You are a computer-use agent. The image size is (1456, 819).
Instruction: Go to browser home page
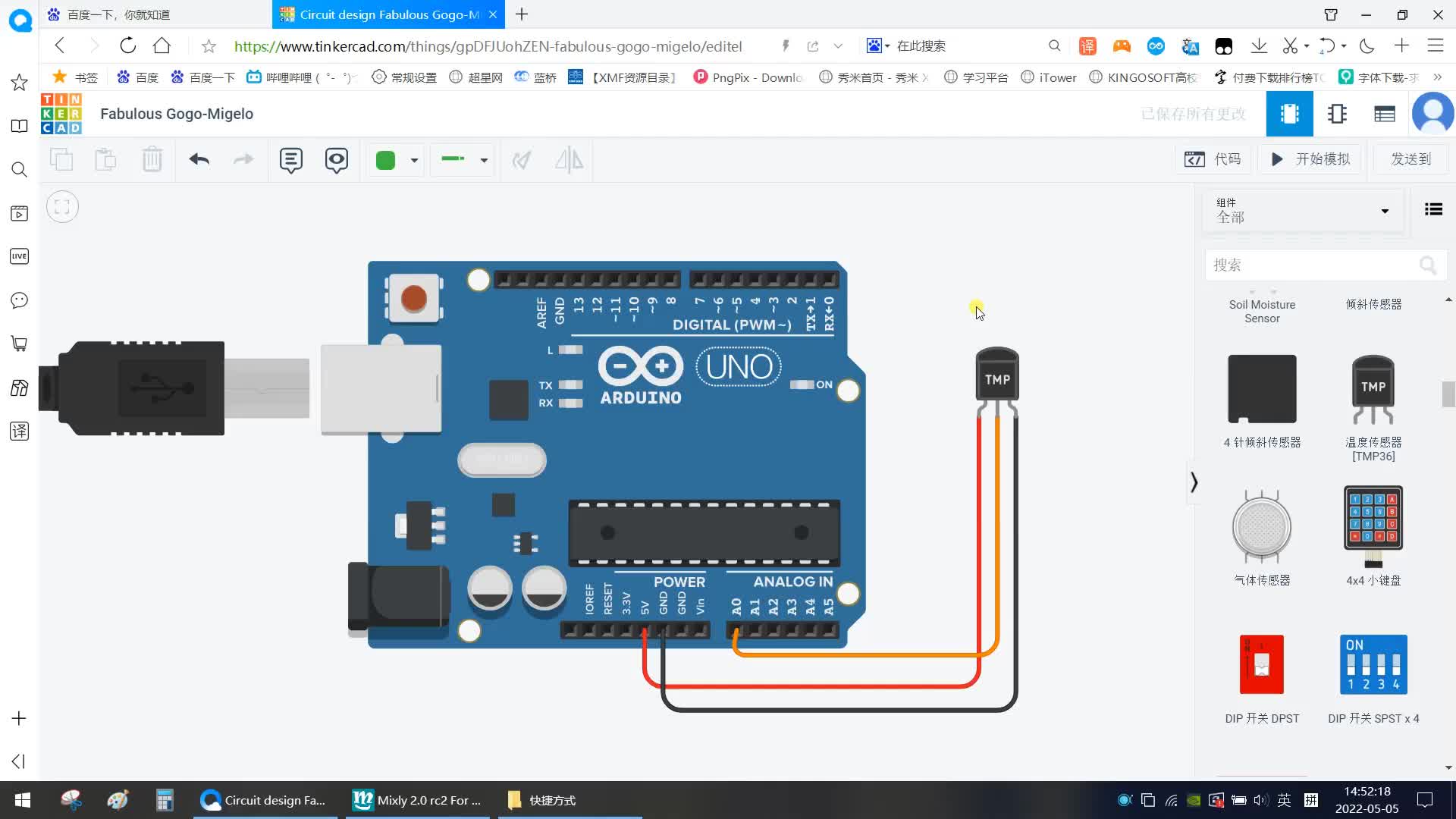point(162,46)
